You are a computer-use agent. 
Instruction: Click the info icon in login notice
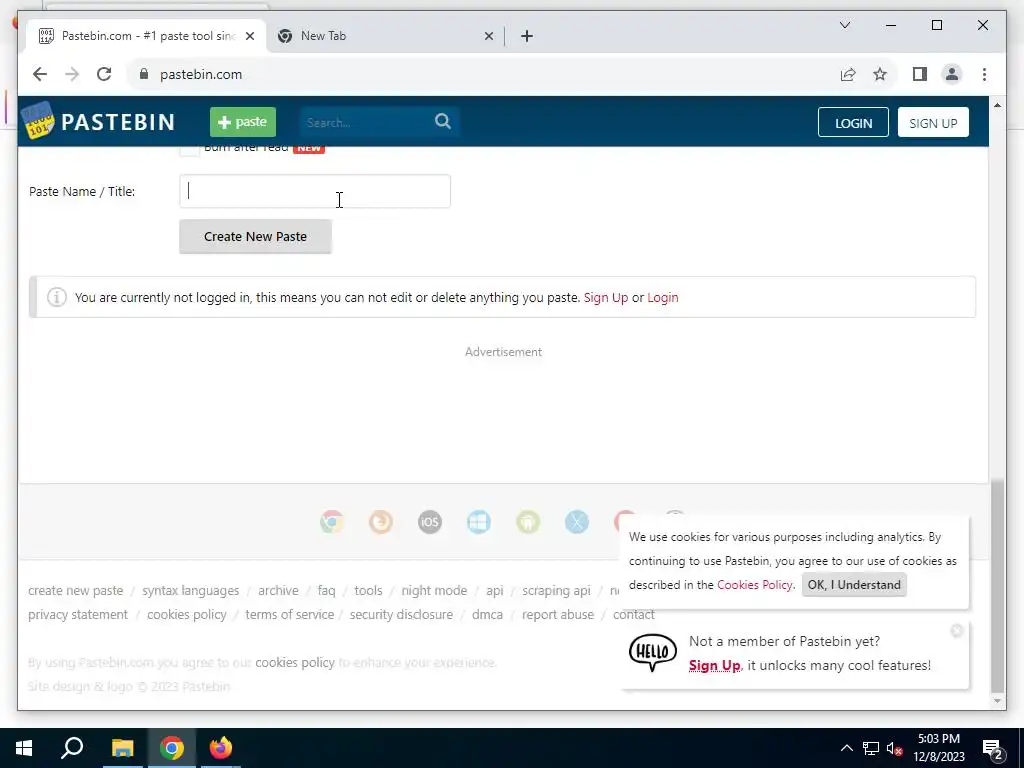pyautogui.click(x=57, y=297)
